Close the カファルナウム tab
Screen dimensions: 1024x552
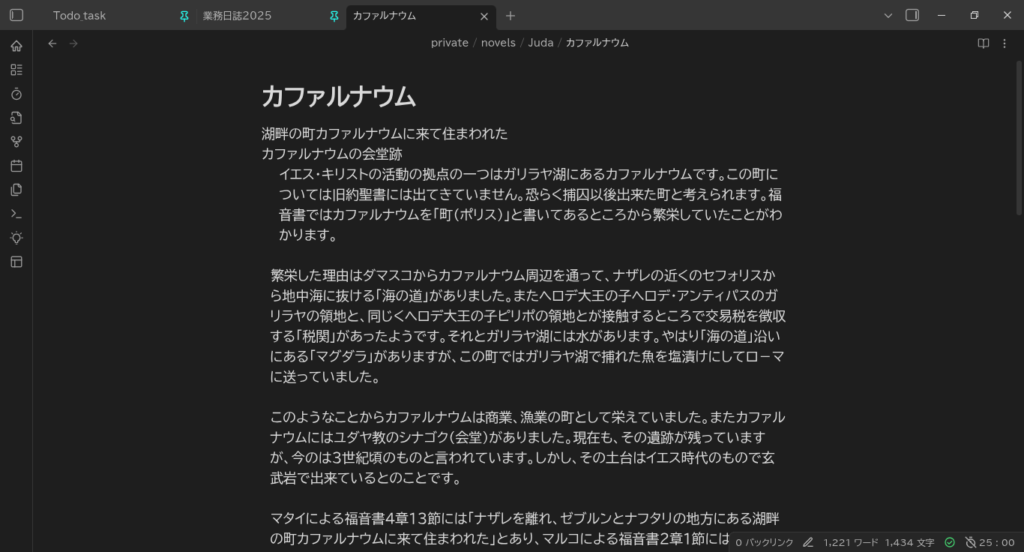pos(484,16)
